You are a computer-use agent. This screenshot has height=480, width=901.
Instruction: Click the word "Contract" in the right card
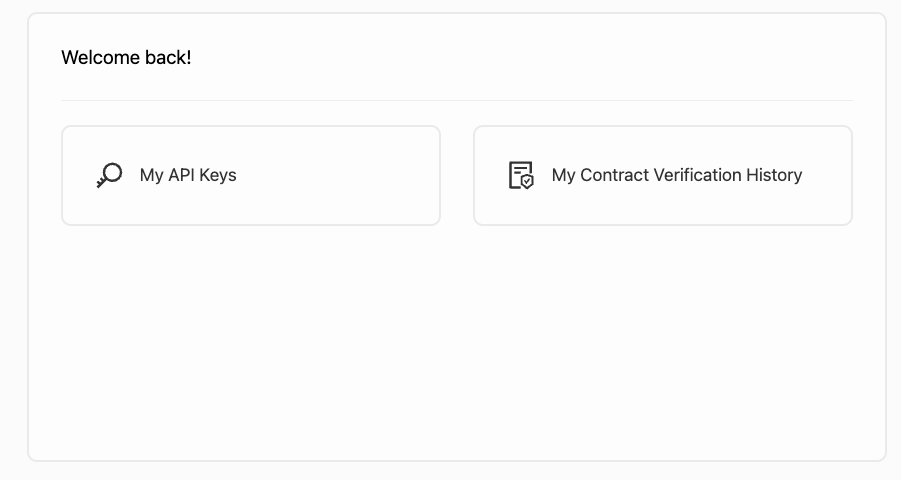pyautogui.click(x=614, y=175)
